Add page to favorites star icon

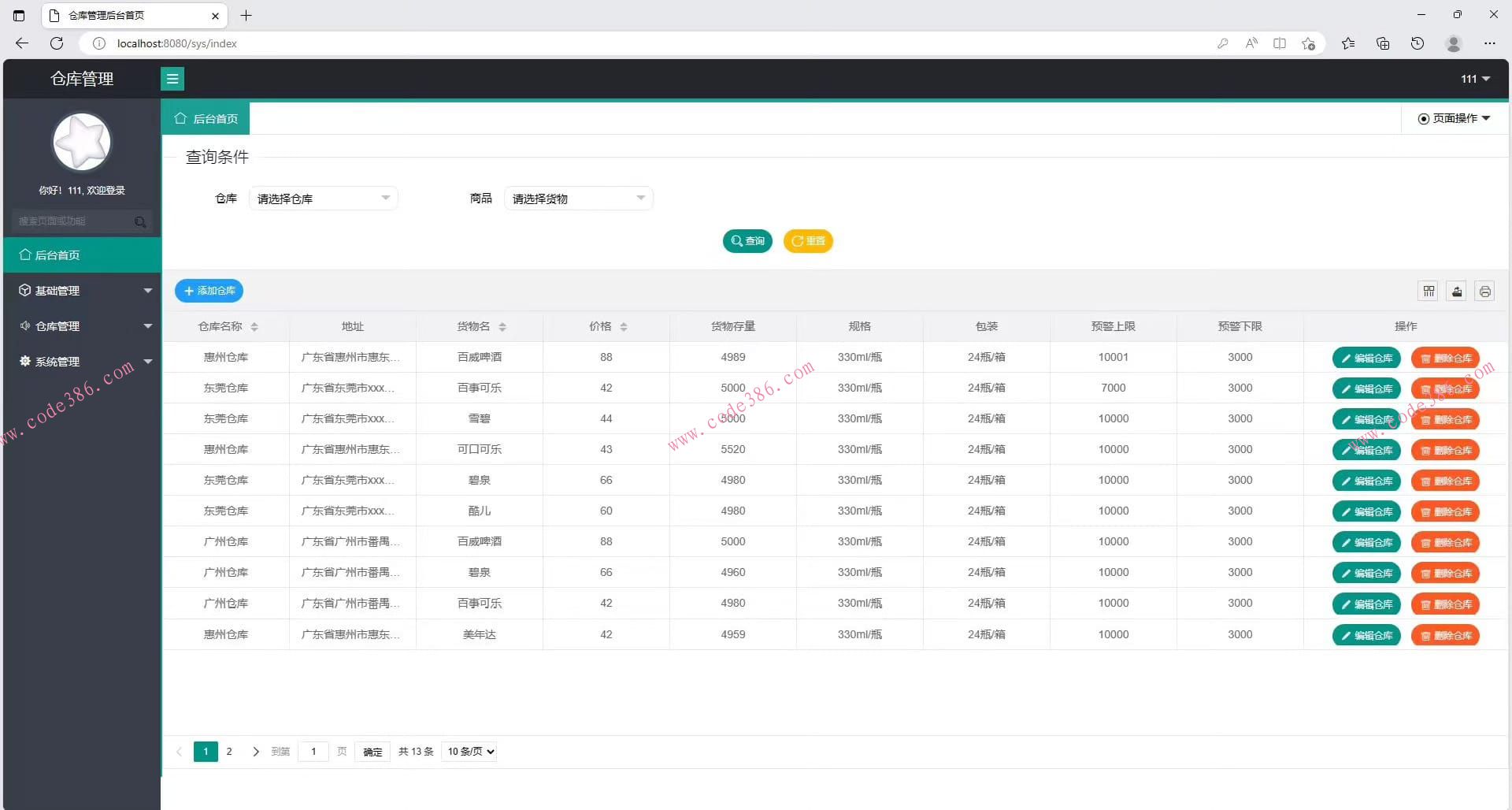tap(1308, 43)
